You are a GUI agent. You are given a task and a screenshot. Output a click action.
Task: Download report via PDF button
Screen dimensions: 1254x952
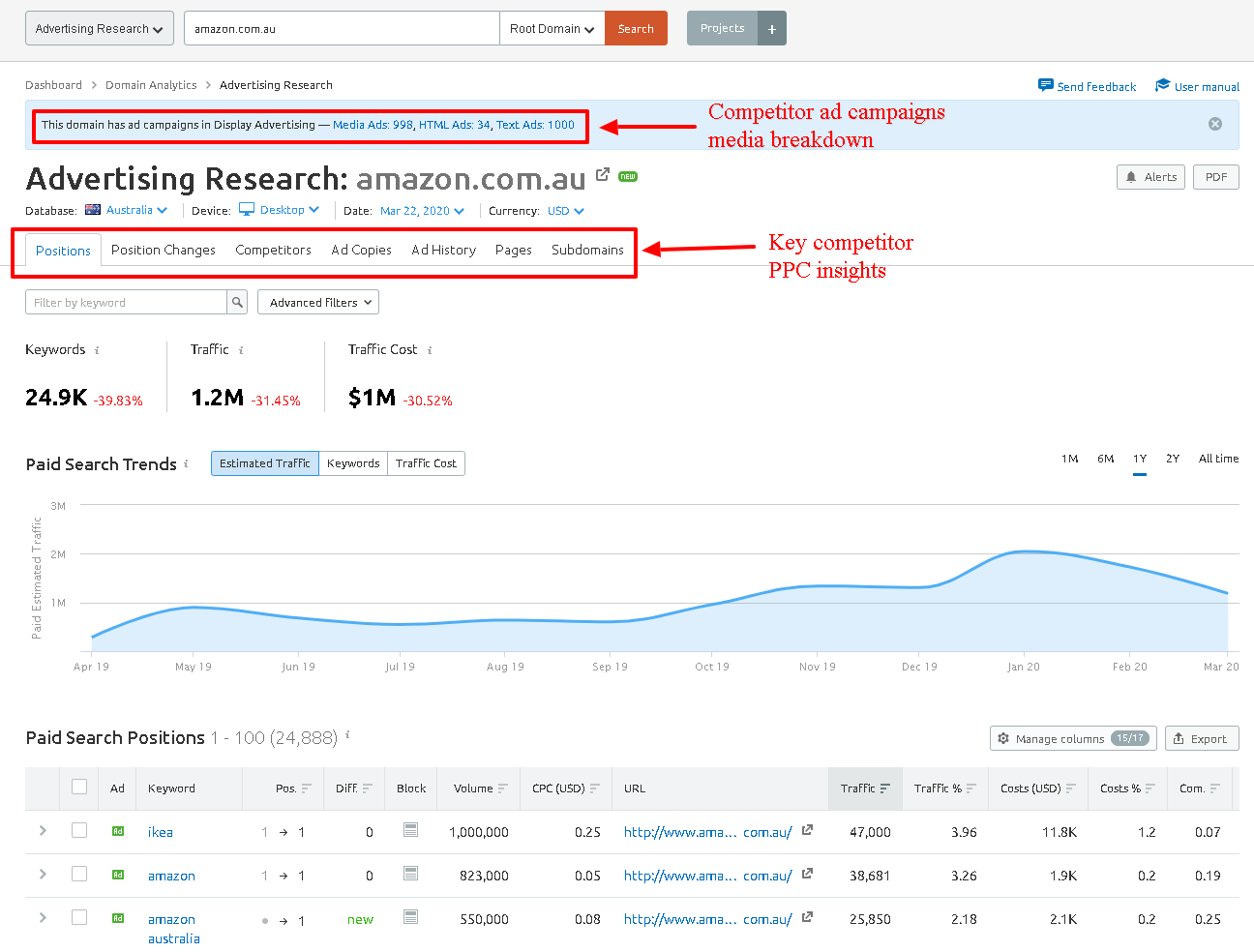point(1216,177)
